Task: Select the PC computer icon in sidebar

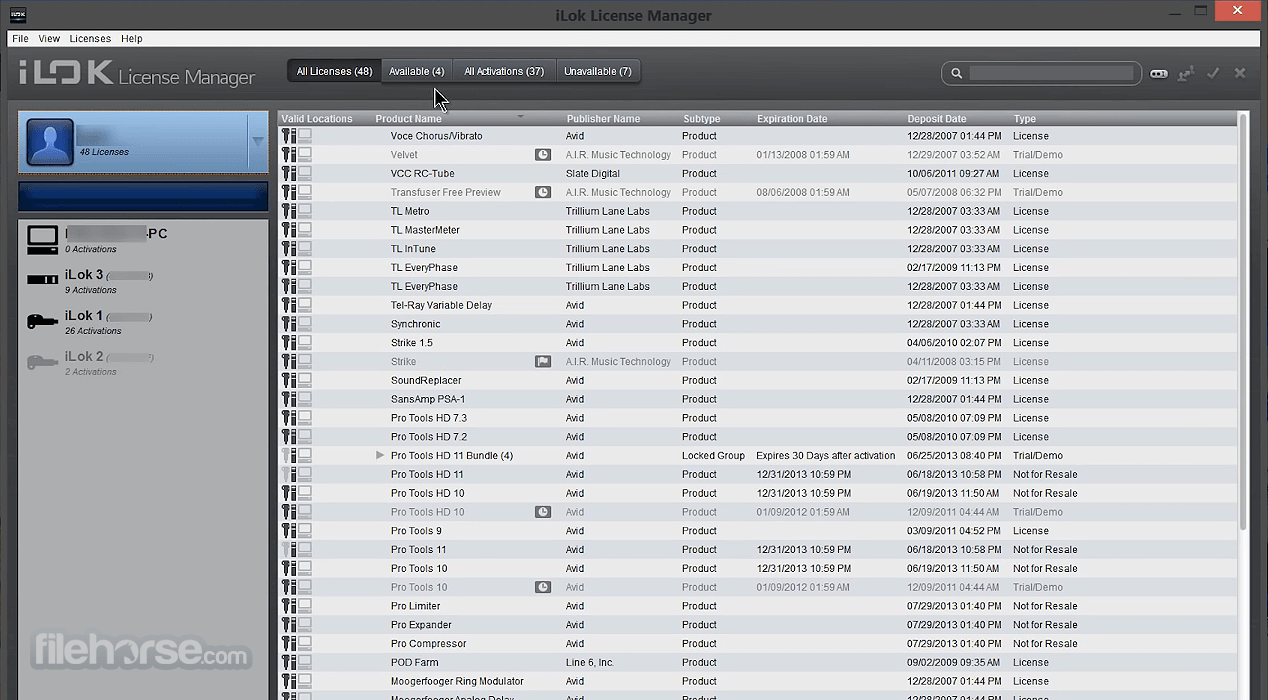Action: pos(42,238)
